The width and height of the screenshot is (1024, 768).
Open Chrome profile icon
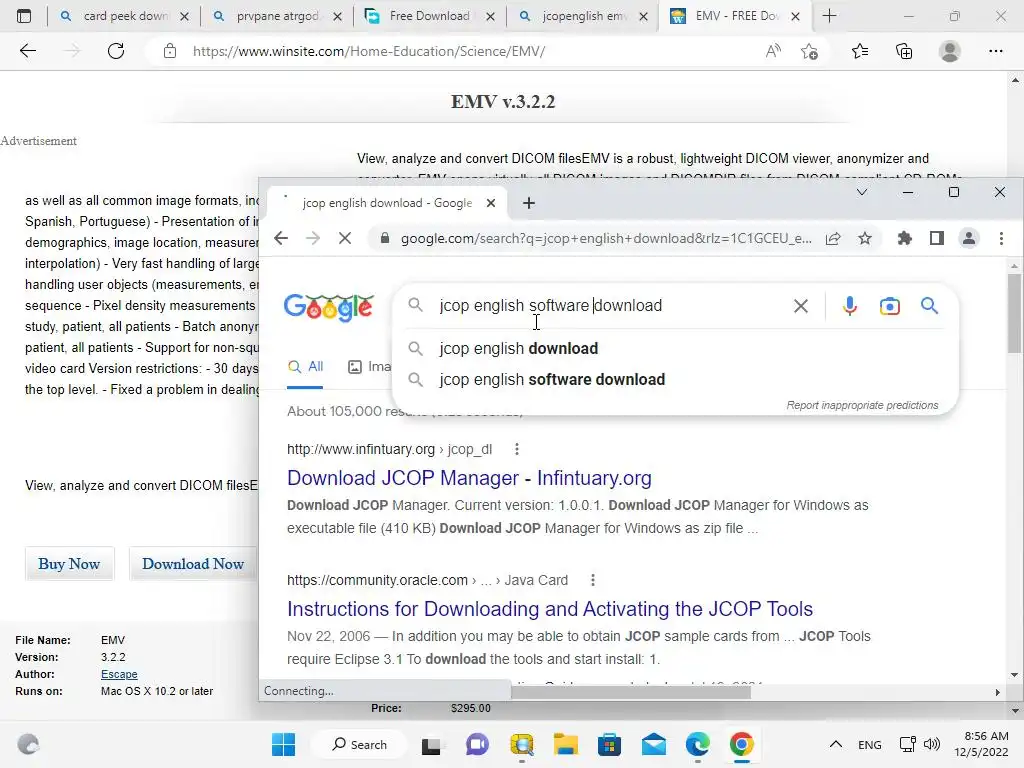coord(969,238)
